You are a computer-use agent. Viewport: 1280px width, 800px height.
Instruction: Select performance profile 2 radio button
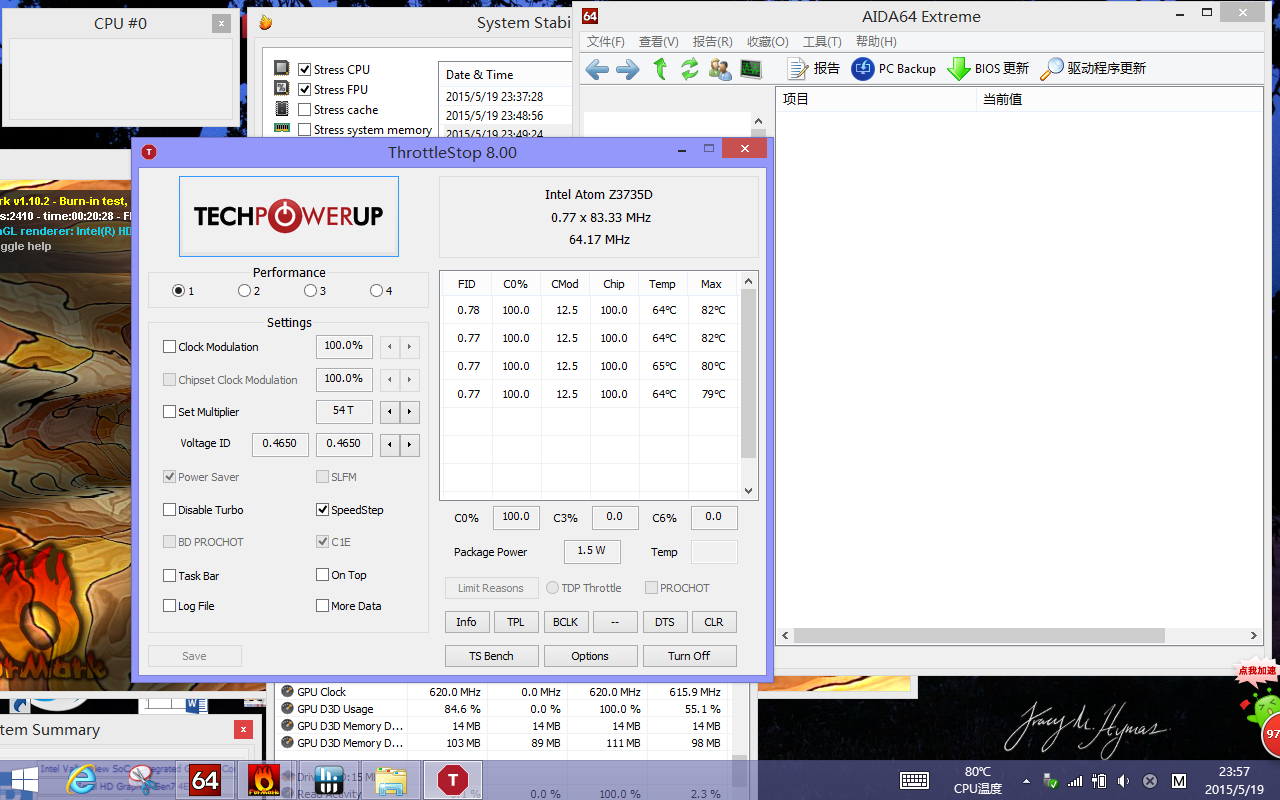pyautogui.click(x=244, y=291)
